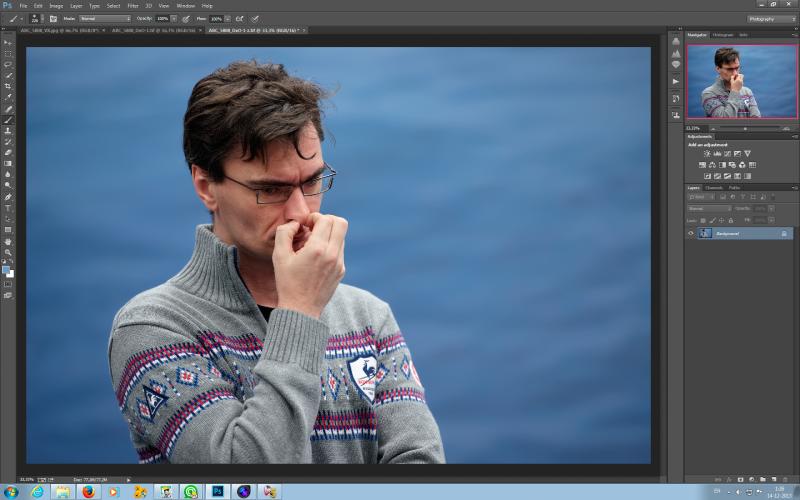Open Firefox from the taskbar
Viewport: 800px width, 500px height.
pyautogui.click(x=88, y=492)
